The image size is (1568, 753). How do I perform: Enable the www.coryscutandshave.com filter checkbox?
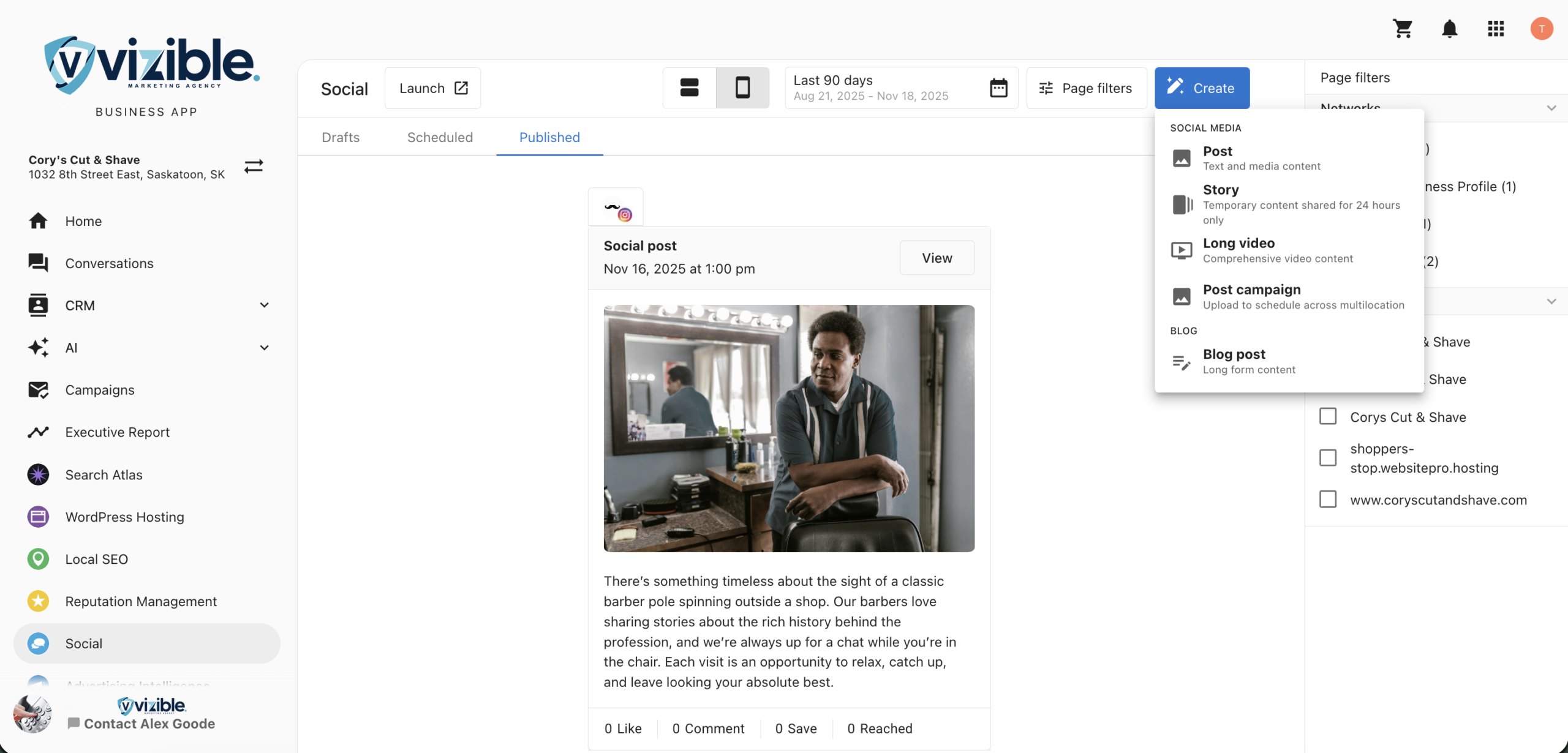point(1328,500)
